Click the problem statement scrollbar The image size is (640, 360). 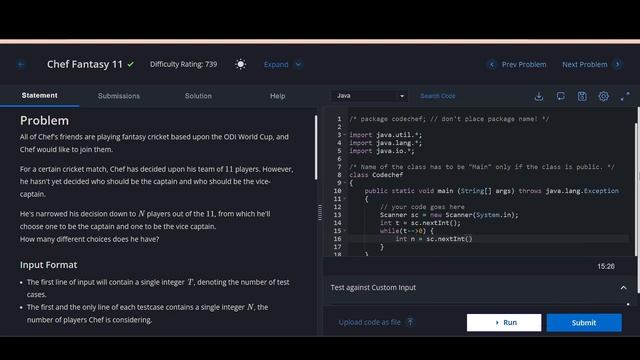316,148
